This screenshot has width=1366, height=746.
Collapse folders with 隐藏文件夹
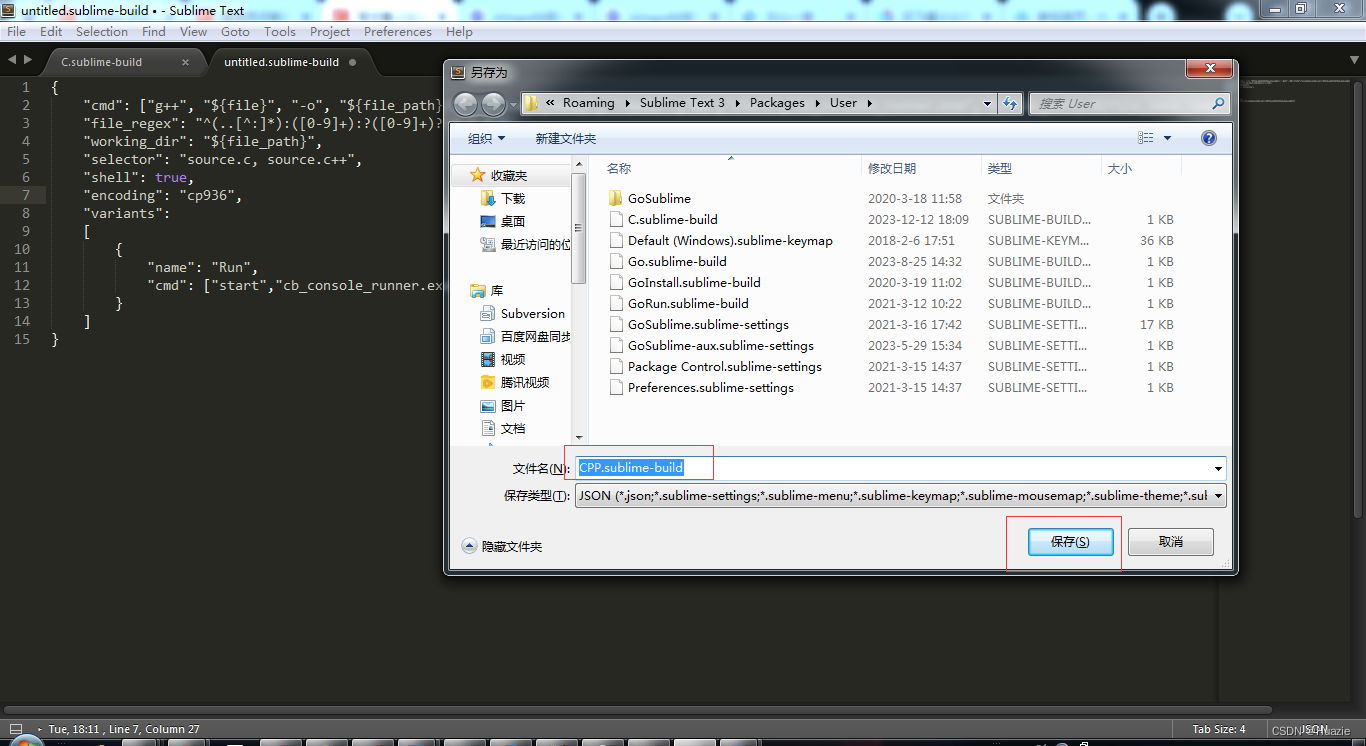coord(502,546)
